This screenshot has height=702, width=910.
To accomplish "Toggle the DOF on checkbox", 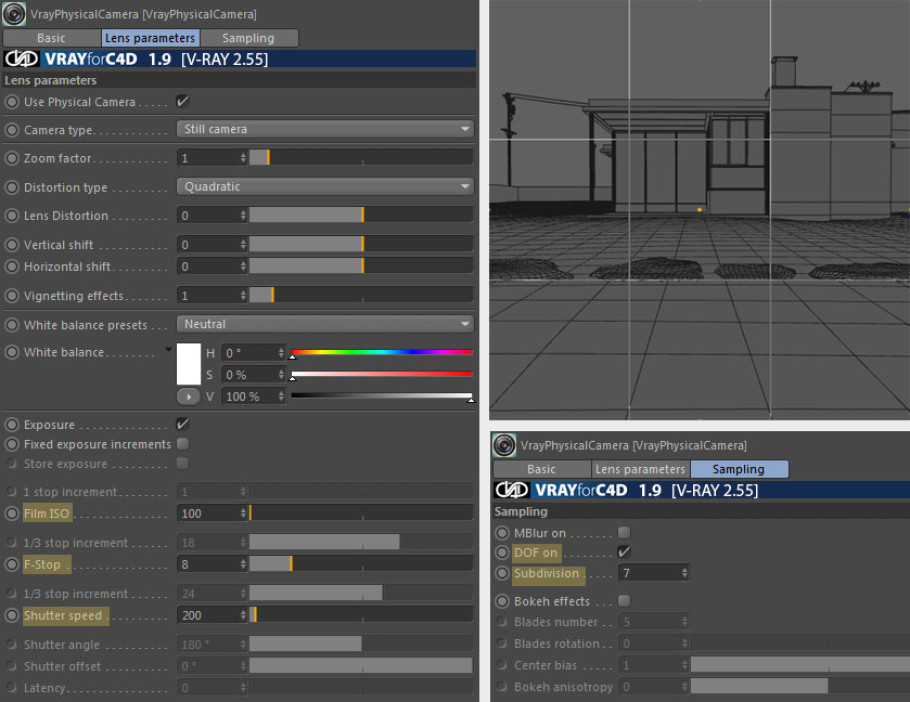I will [624, 552].
